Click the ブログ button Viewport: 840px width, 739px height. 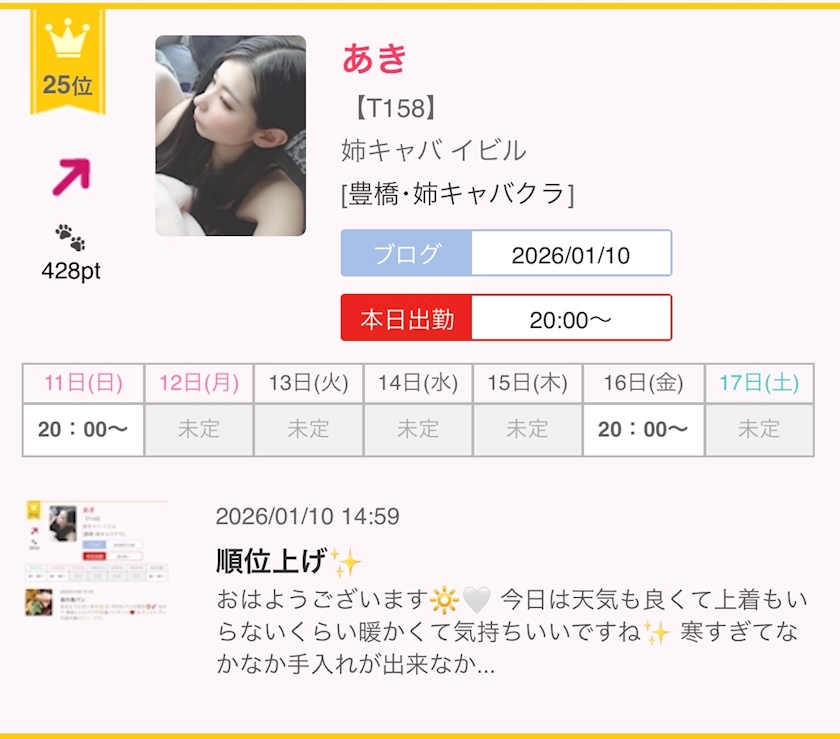[407, 253]
